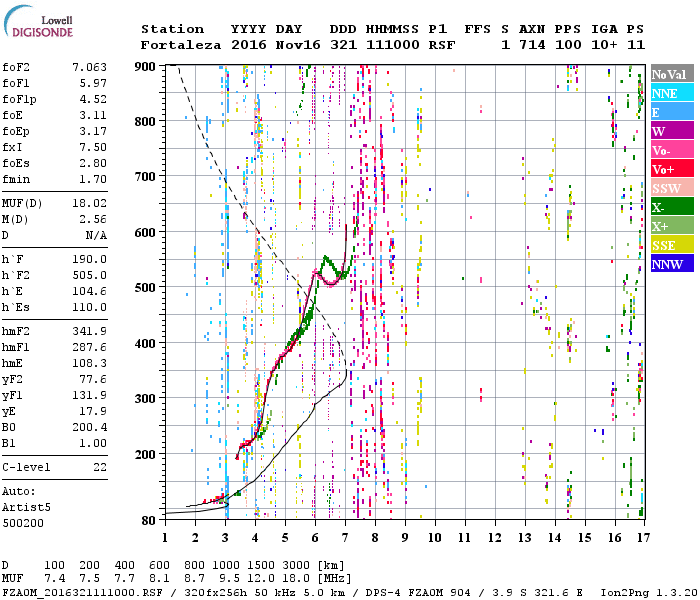
Task: Select the Vo- pink legend swatch
Action: pyautogui.click(x=672, y=150)
